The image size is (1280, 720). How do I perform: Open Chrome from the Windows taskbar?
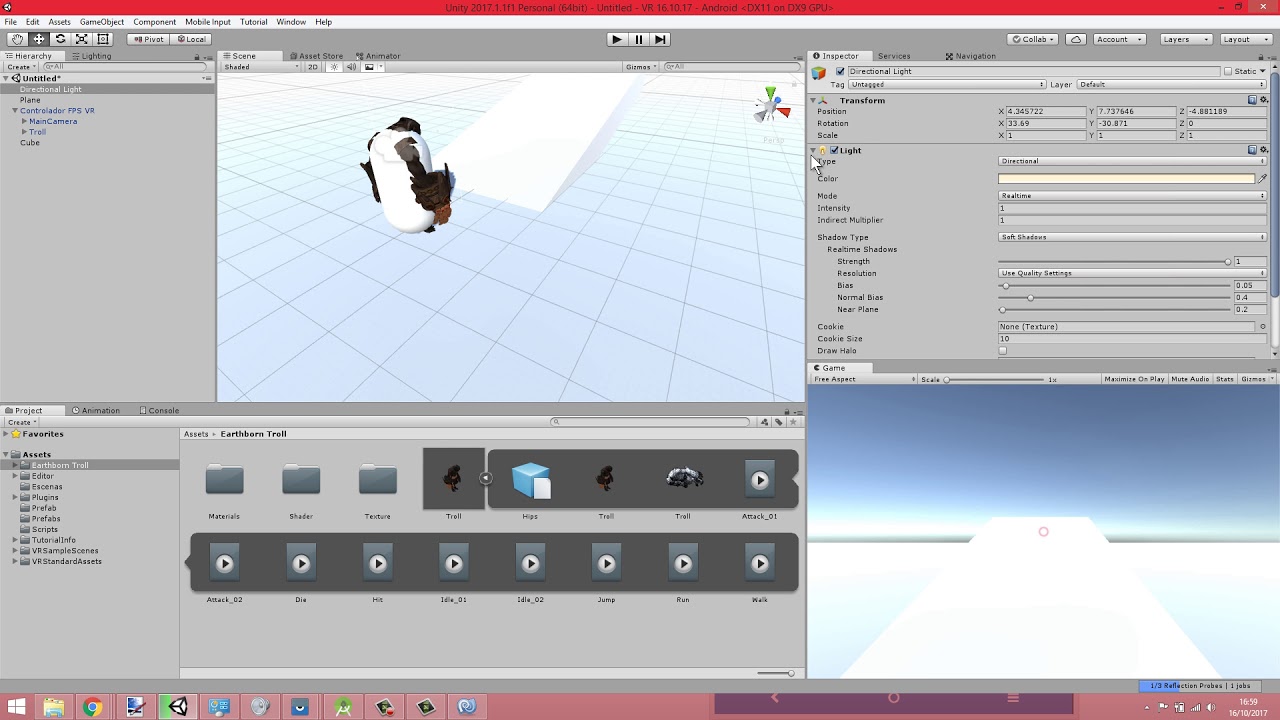click(92, 707)
